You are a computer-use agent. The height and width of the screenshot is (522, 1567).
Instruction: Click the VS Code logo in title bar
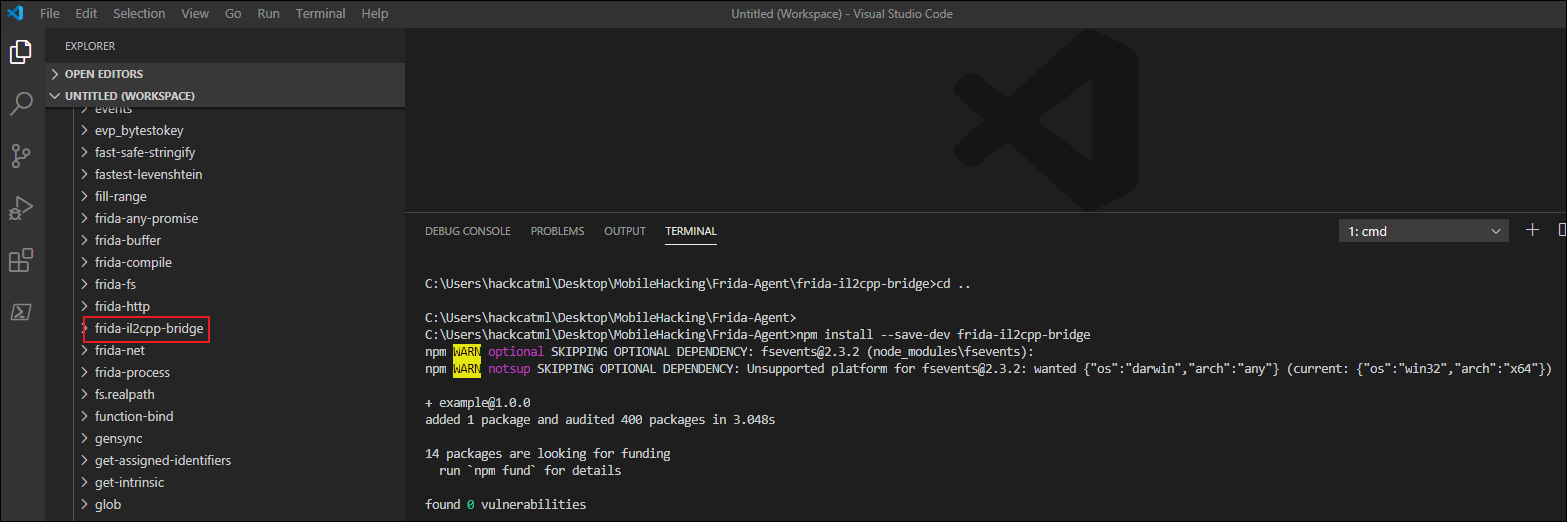(x=15, y=13)
